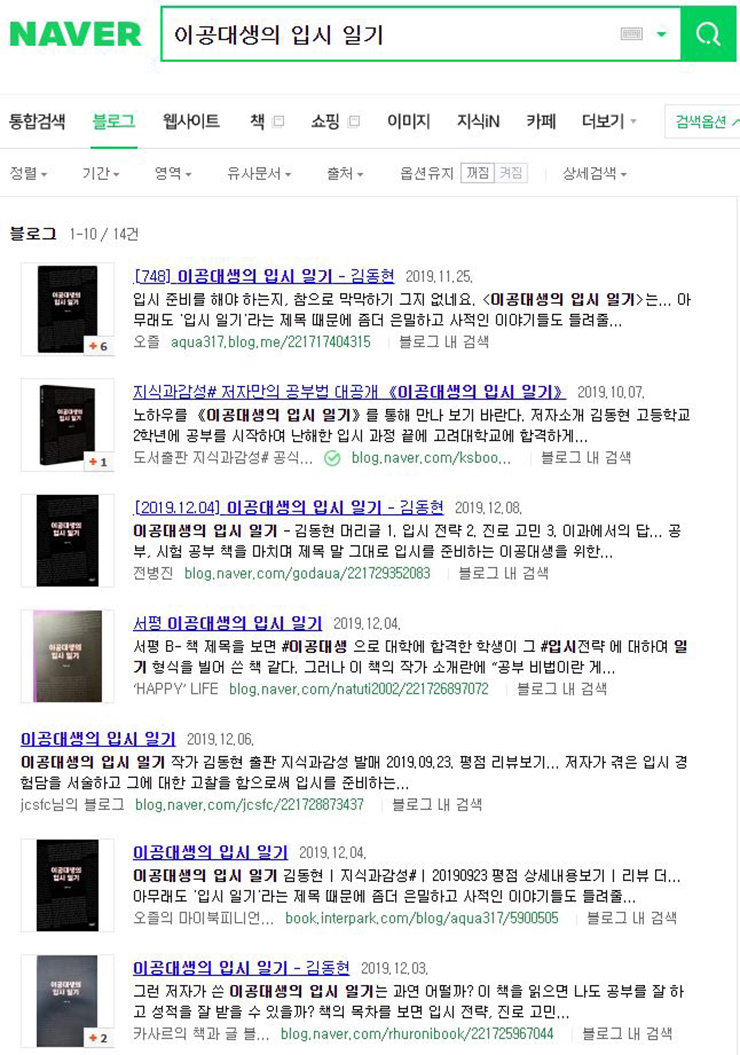Open the 서평 이공대생의 입시 일기 link
The image size is (740, 1055).
point(227,623)
